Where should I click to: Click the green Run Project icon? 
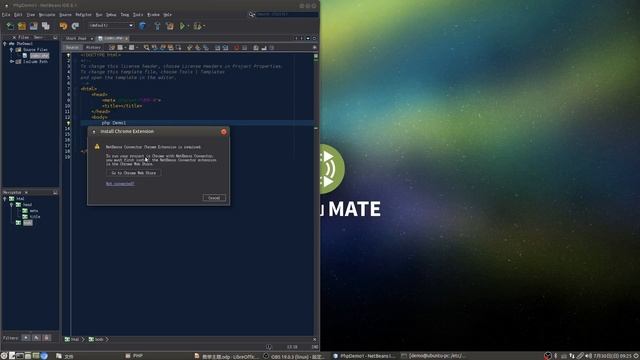pyautogui.click(x=182, y=26)
